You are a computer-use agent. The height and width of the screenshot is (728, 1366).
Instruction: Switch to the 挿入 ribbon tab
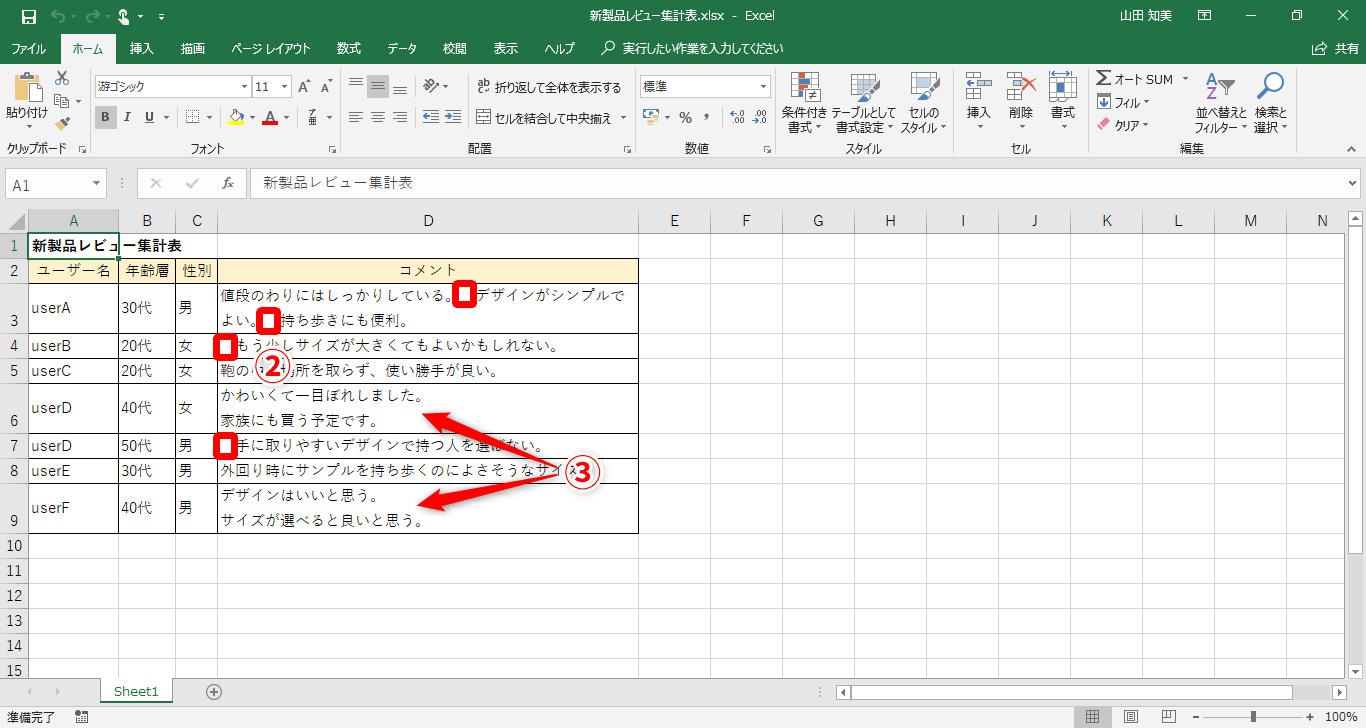pos(142,48)
